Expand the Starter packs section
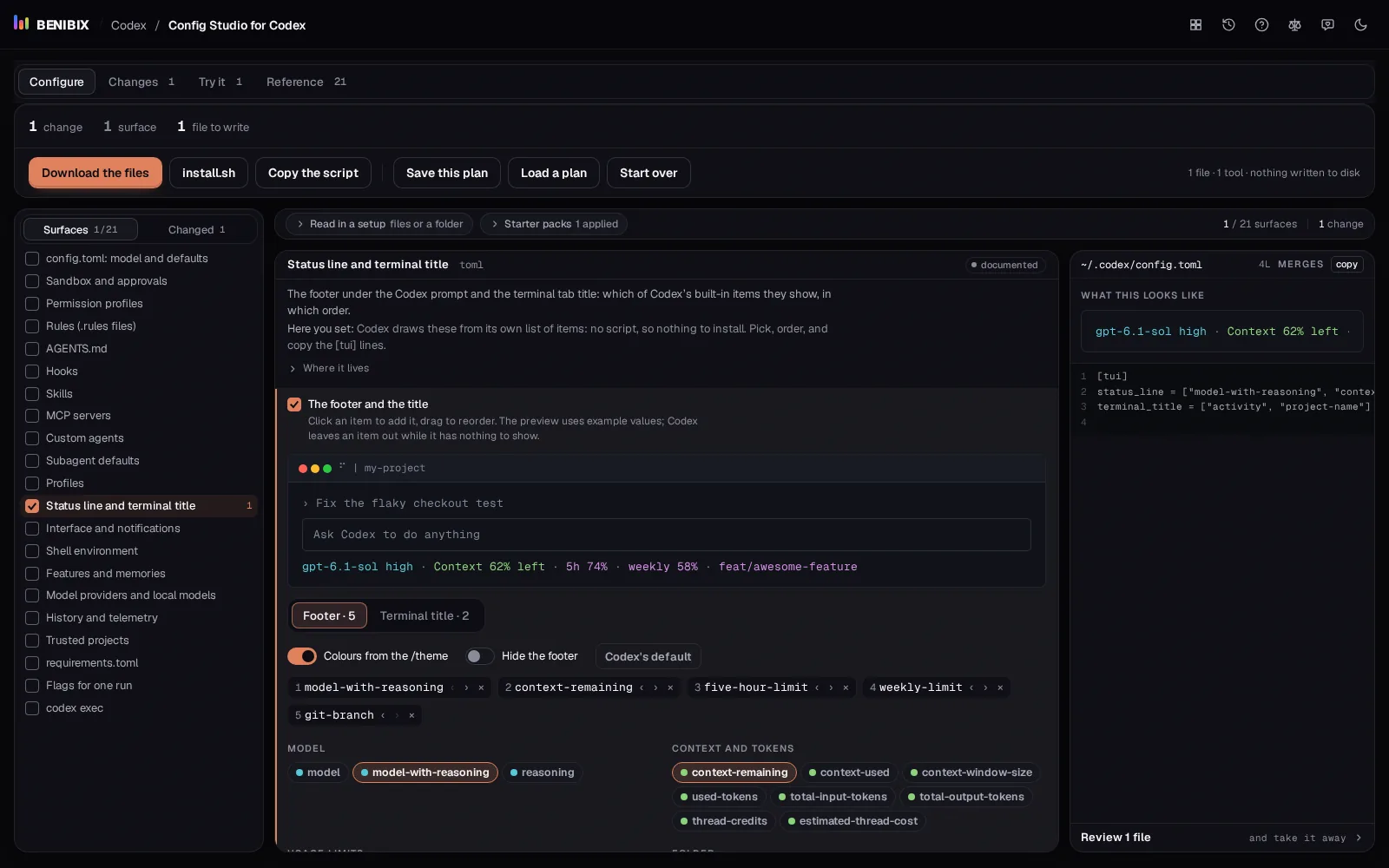This screenshot has width=1389, height=868. point(554,224)
